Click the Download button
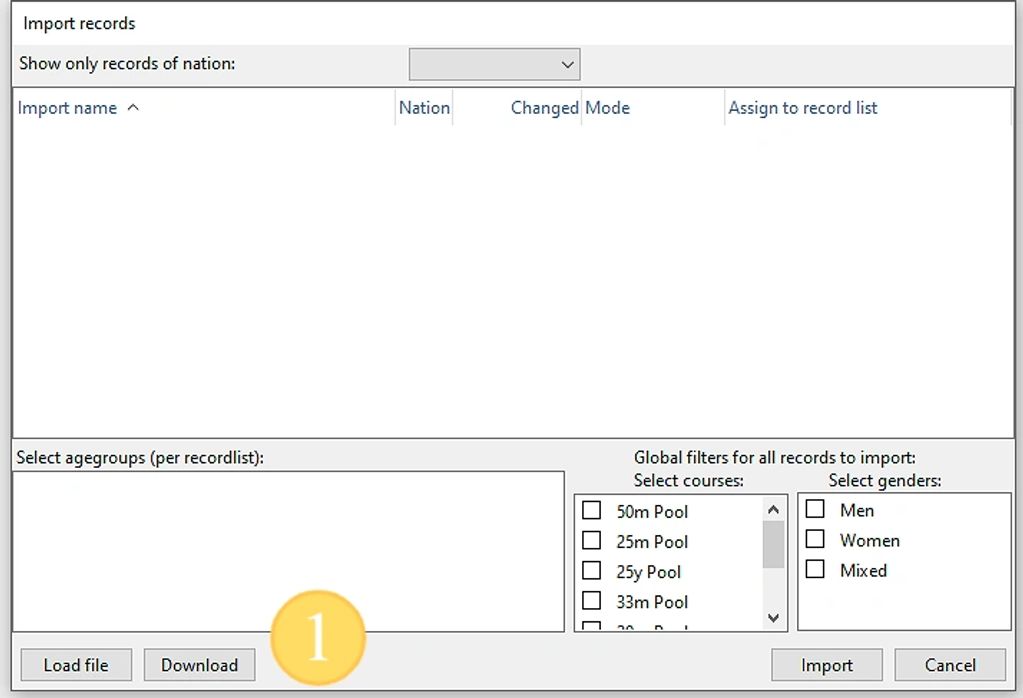The height and width of the screenshot is (698, 1023). (199, 665)
